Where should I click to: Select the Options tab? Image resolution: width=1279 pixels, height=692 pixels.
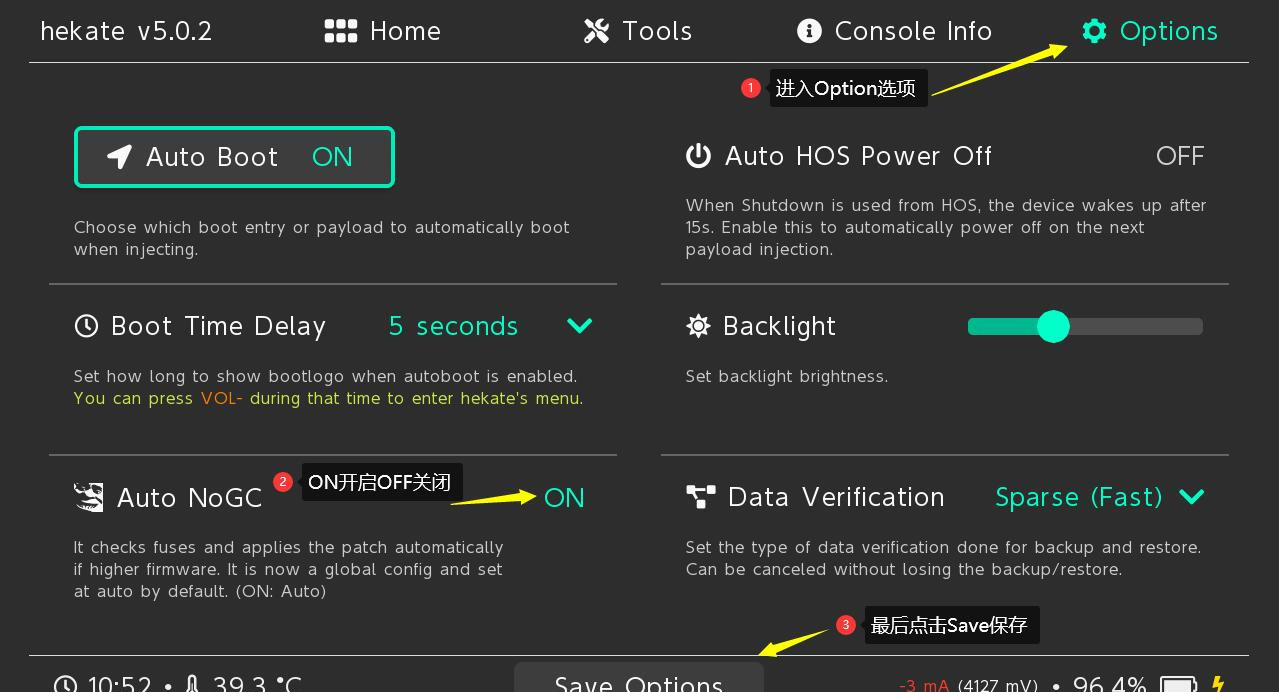tap(1150, 31)
